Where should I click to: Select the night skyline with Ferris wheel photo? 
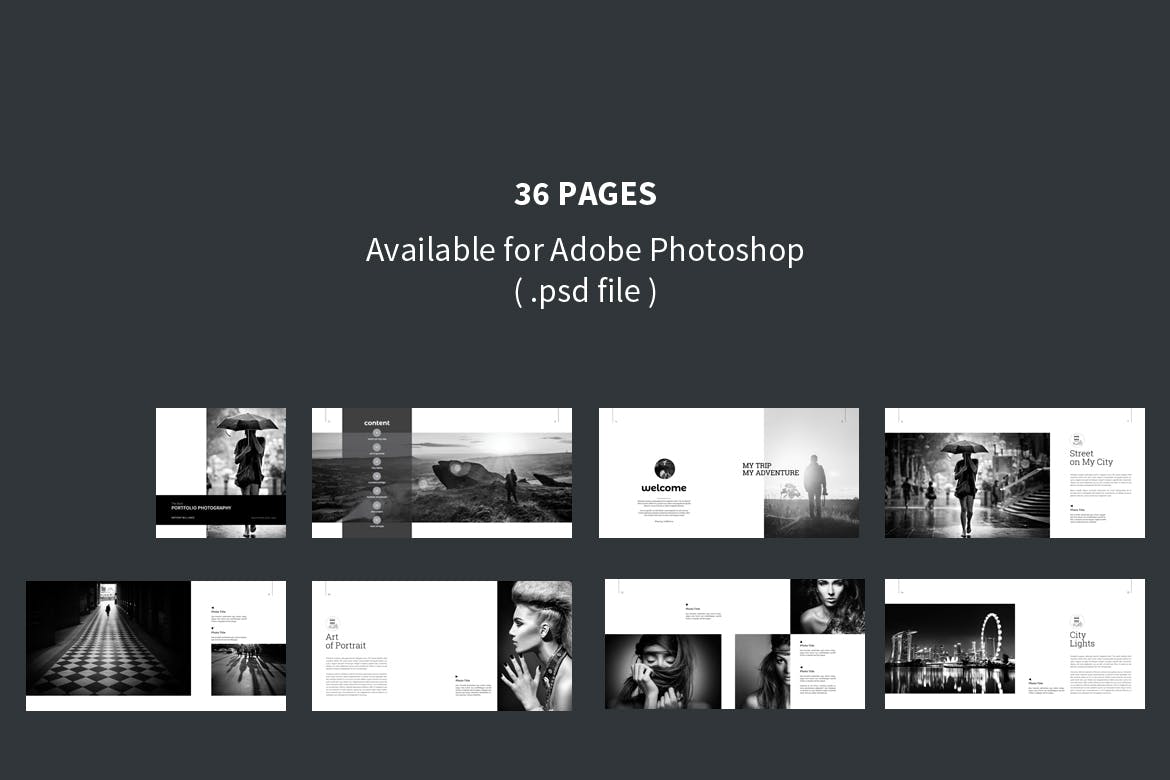pos(949,648)
